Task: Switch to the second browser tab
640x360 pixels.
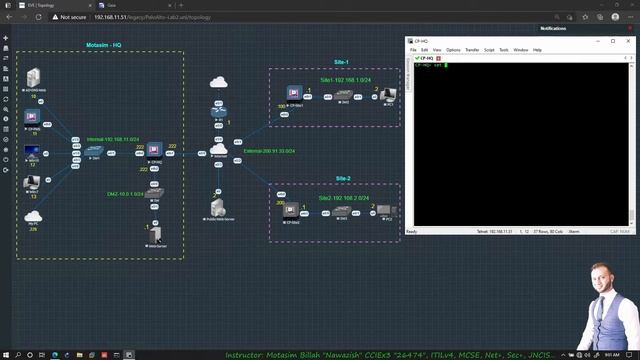Action: [x=135, y=5]
